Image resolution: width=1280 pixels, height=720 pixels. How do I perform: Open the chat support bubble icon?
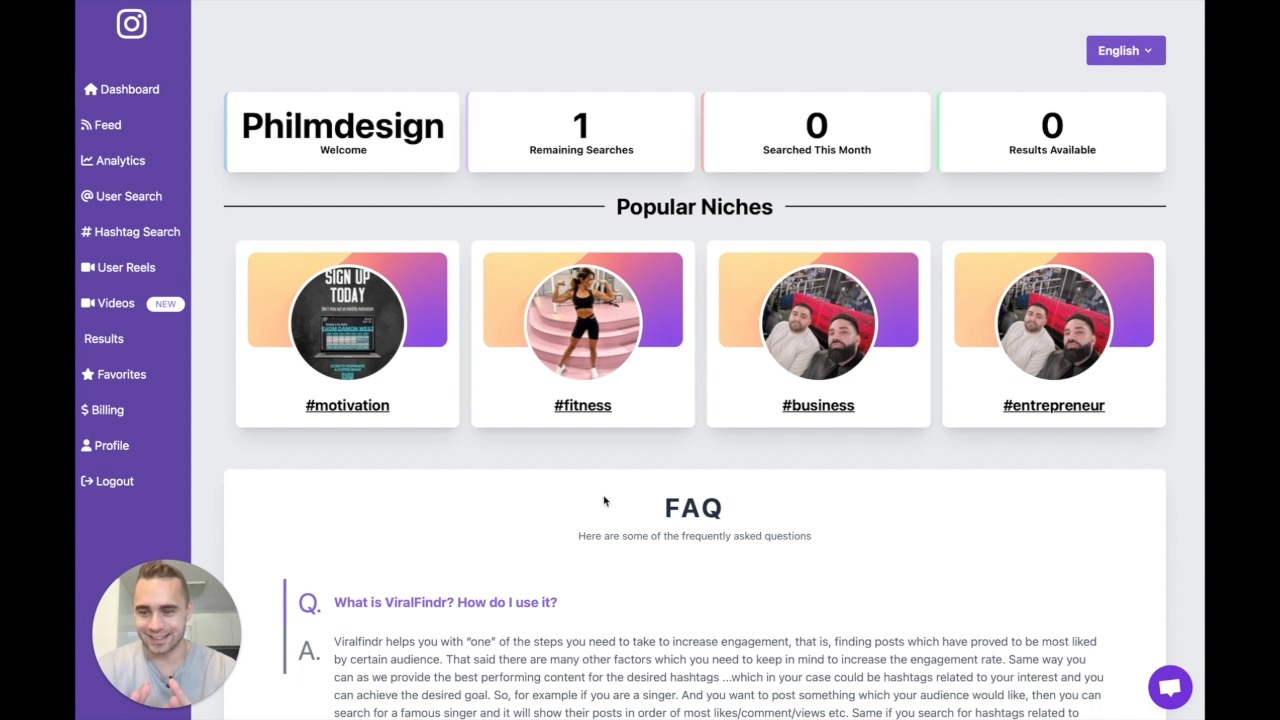pyautogui.click(x=1170, y=687)
